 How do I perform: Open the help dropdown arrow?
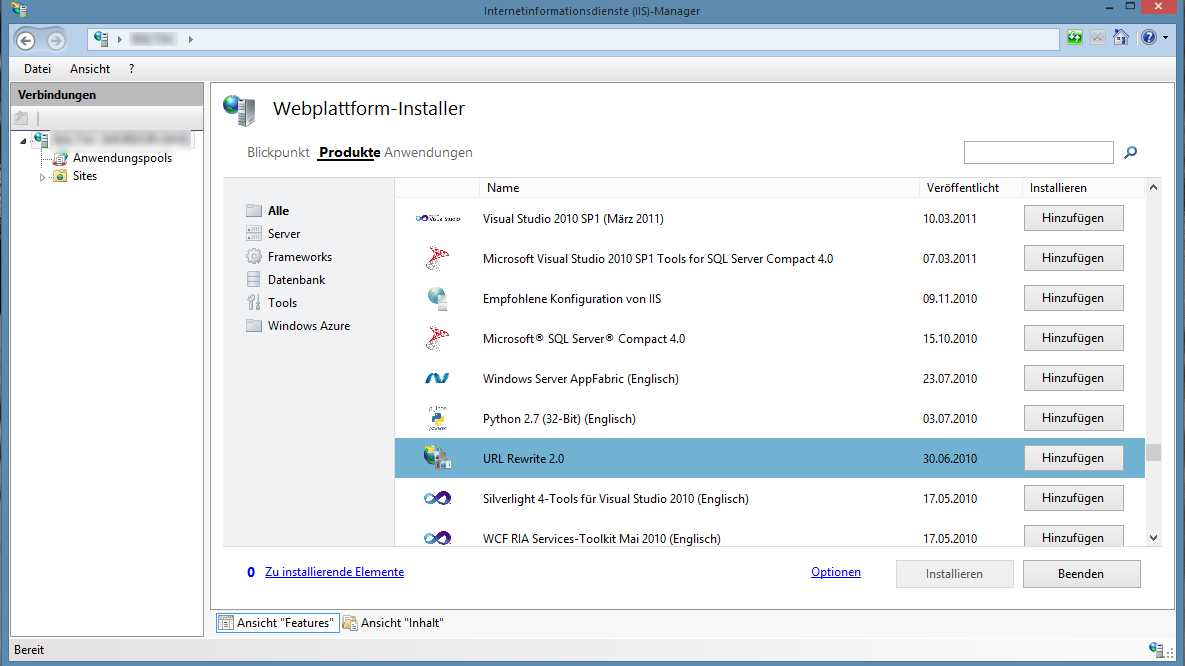1165,38
